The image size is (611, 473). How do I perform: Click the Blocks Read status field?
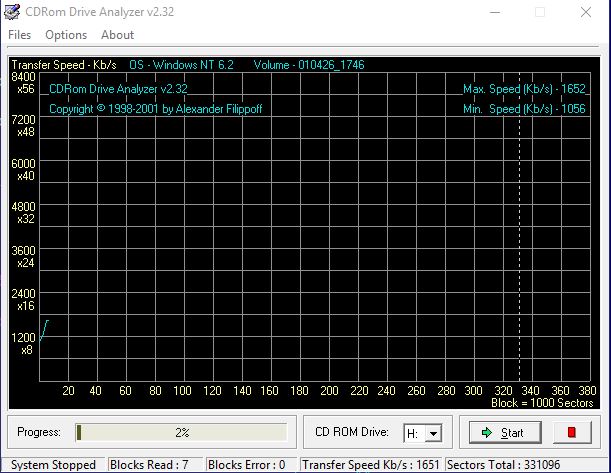[x=153, y=465]
